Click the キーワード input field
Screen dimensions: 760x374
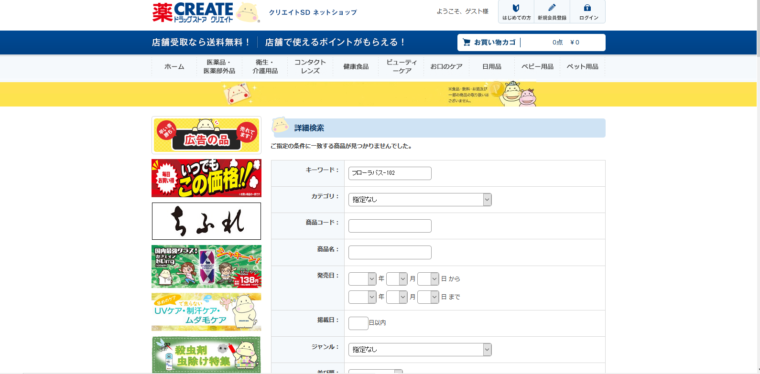(390, 173)
